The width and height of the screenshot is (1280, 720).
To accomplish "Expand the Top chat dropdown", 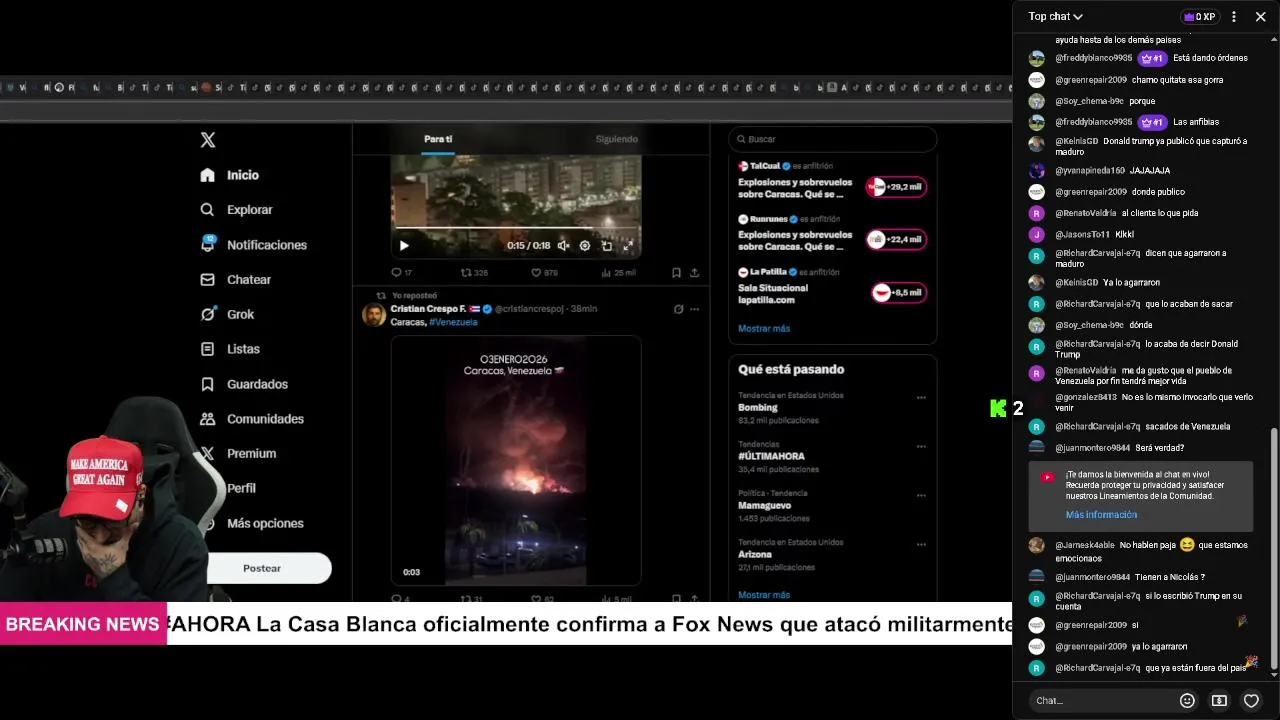I will click(1056, 17).
